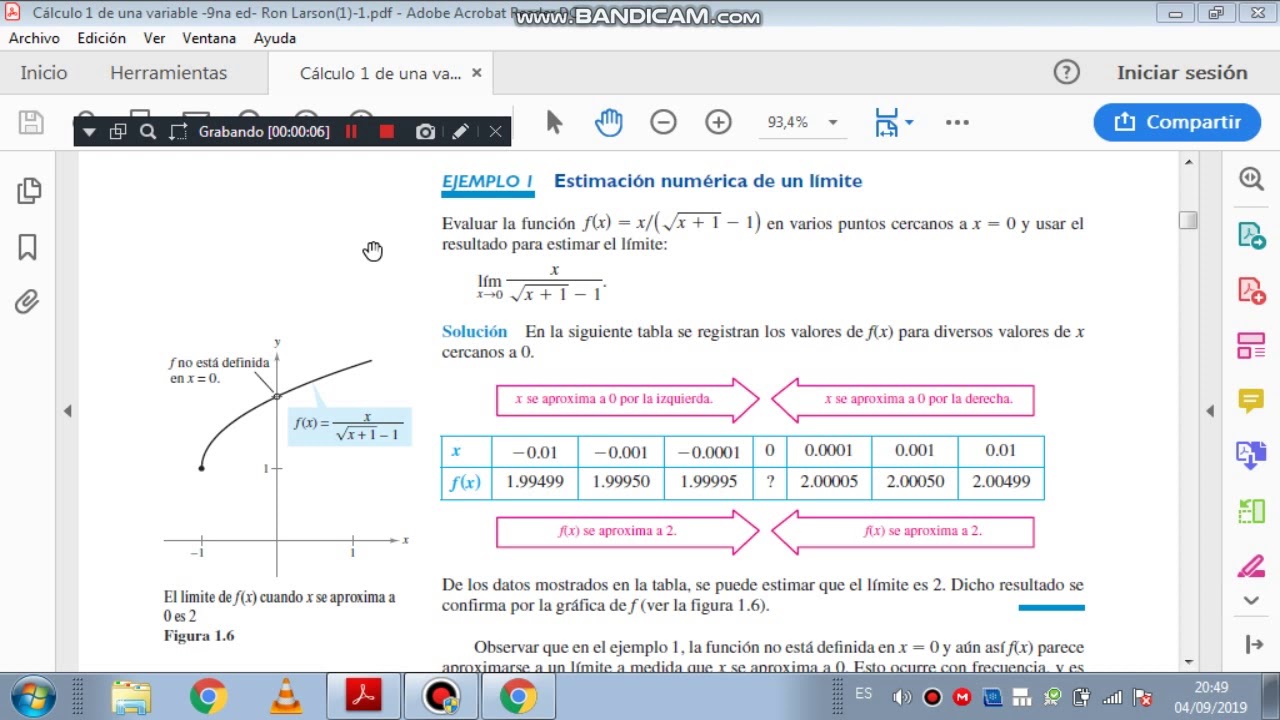Click the vertical scrollbar thumb
Screen dimensions: 1280x720
click(1188, 220)
